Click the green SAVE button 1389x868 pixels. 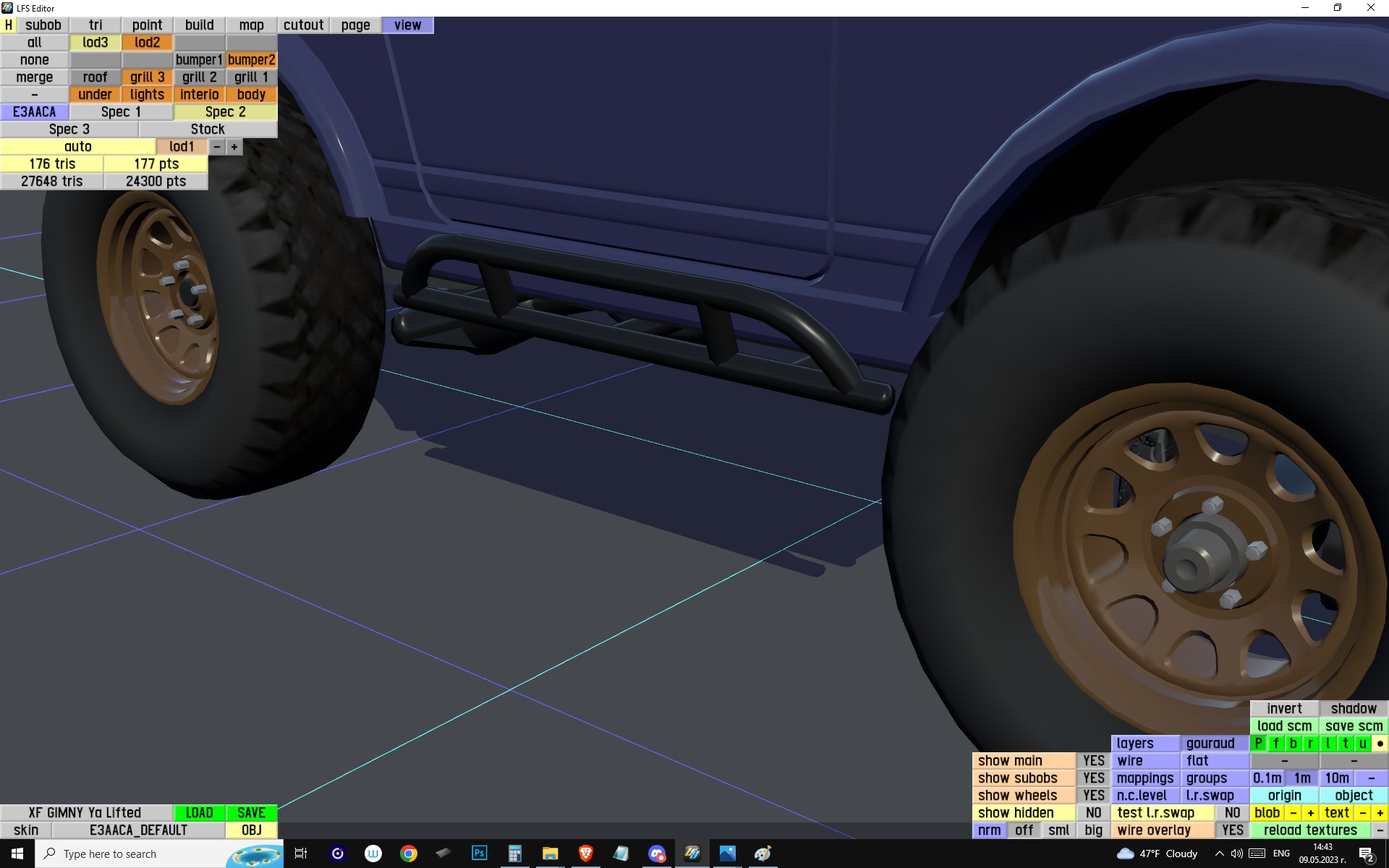pos(251,812)
